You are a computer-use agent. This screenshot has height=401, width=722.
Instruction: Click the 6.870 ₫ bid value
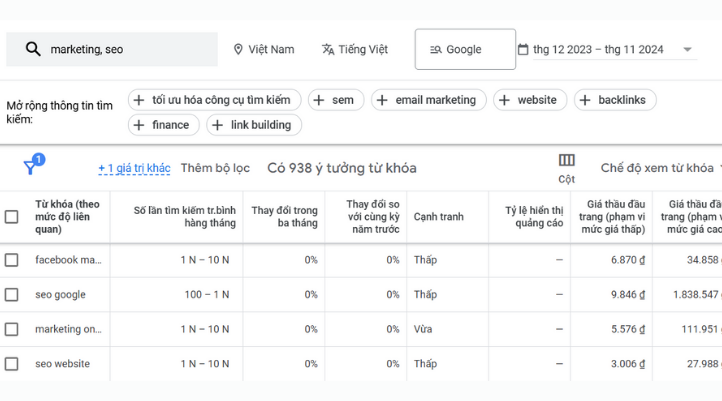coord(628,260)
